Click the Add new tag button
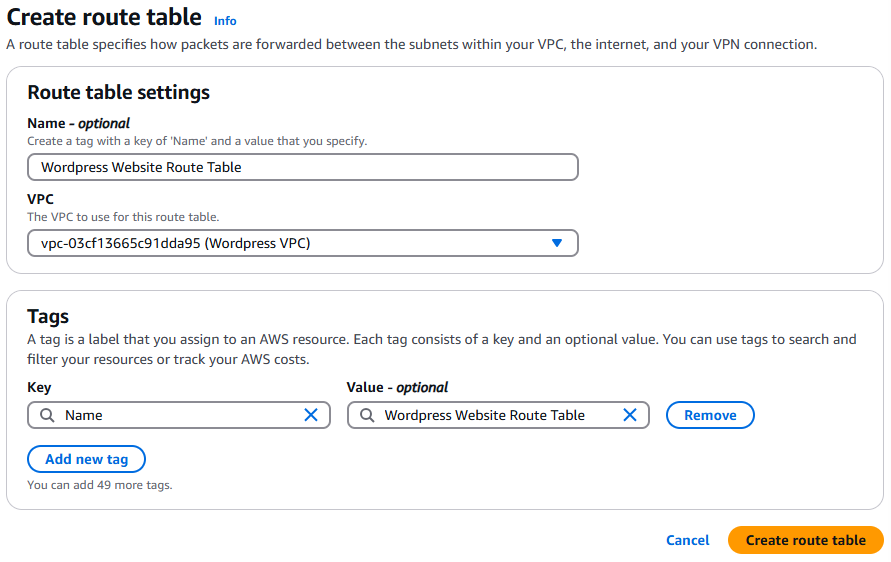 point(86,459)
